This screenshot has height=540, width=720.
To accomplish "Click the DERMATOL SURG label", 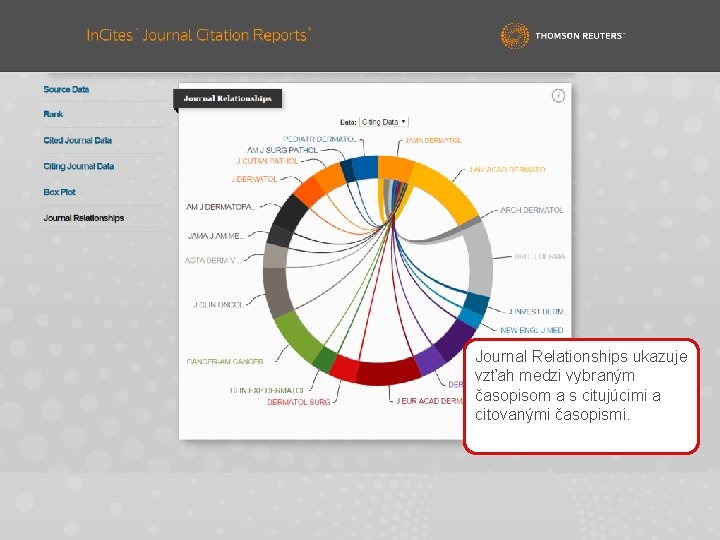I will (299, 402).
